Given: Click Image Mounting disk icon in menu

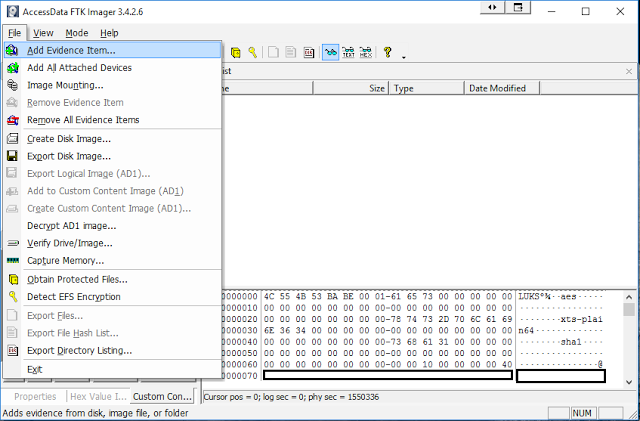Looking at the screenshot, I should [x=12, y=85].
